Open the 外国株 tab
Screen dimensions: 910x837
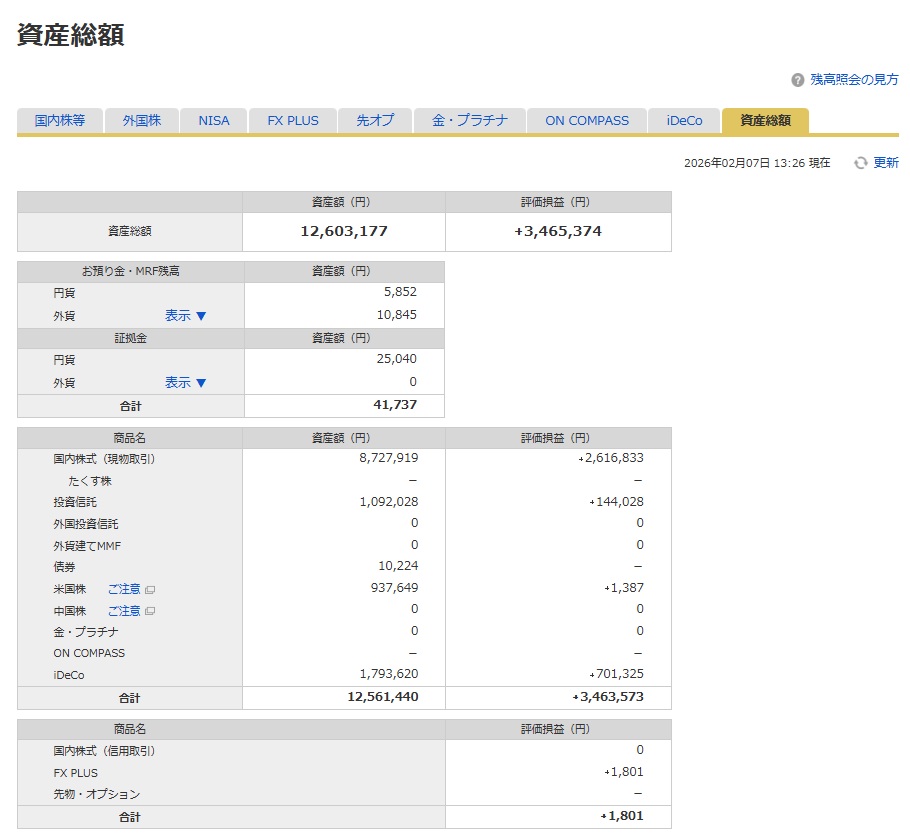click(x=142, y=121)
